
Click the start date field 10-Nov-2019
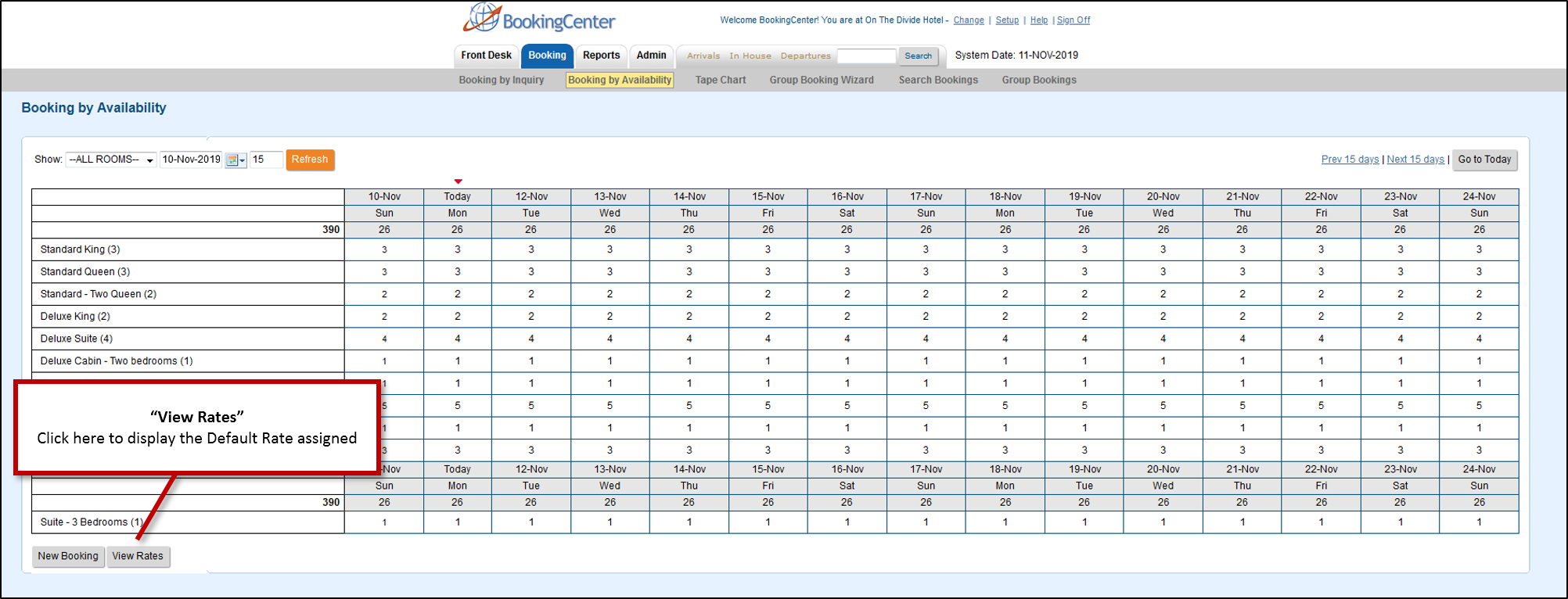point(192,160)
